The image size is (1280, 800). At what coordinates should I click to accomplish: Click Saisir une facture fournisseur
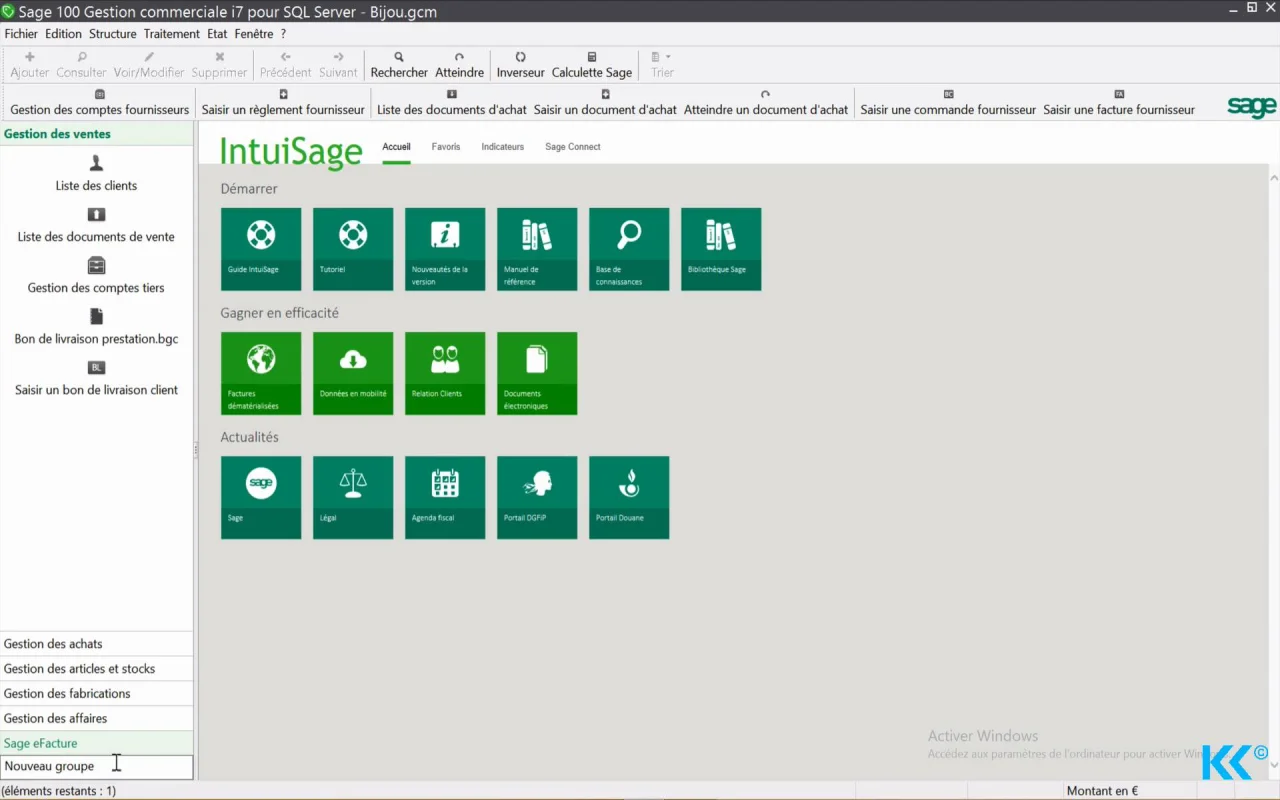click(x=1119, y=103)
